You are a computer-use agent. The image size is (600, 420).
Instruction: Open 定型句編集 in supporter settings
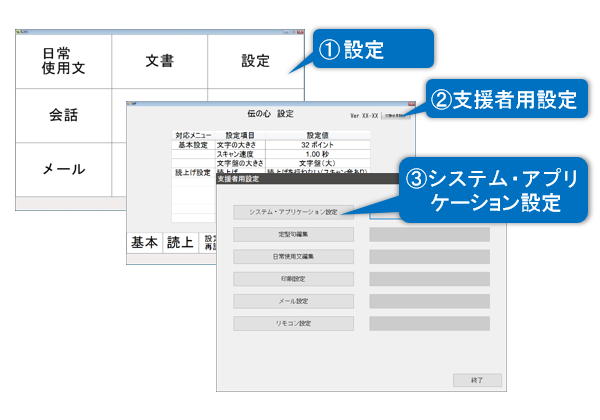[293, 234]
